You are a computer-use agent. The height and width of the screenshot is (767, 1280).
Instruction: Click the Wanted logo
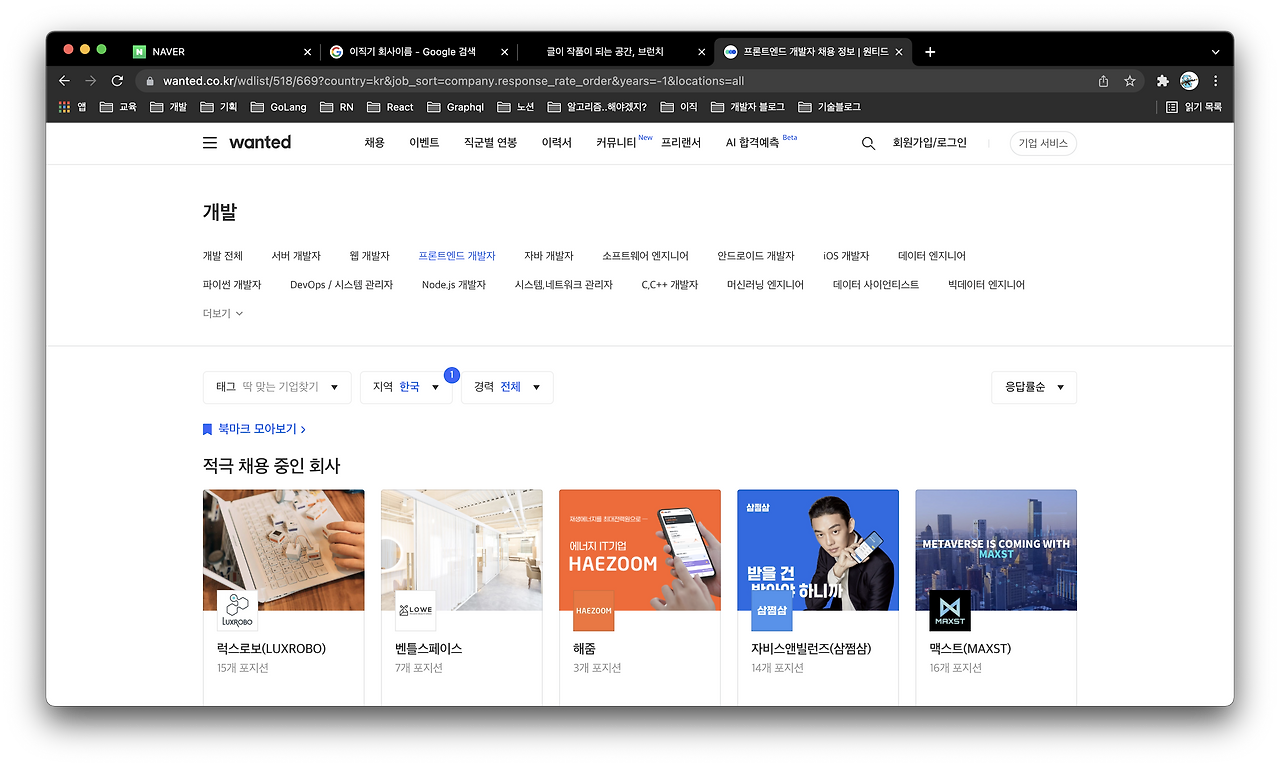point(259,143)
